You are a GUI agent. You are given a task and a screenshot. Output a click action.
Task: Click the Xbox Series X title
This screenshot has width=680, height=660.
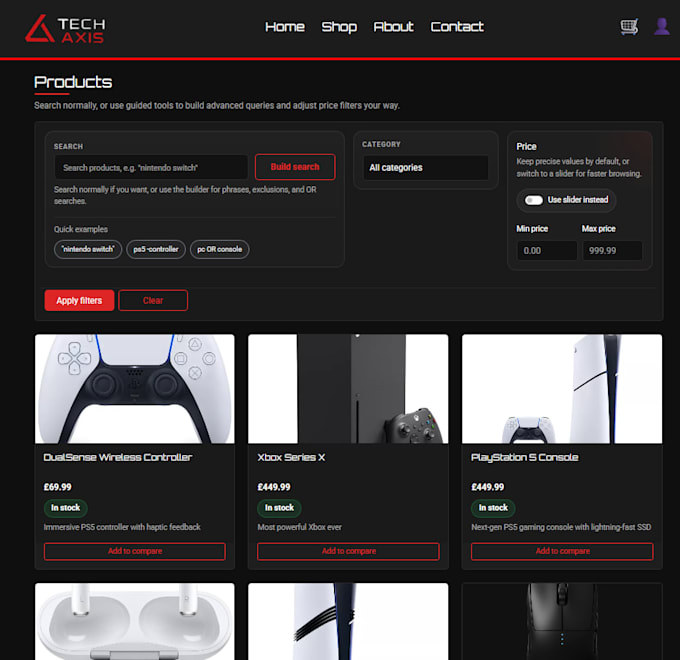291,457
